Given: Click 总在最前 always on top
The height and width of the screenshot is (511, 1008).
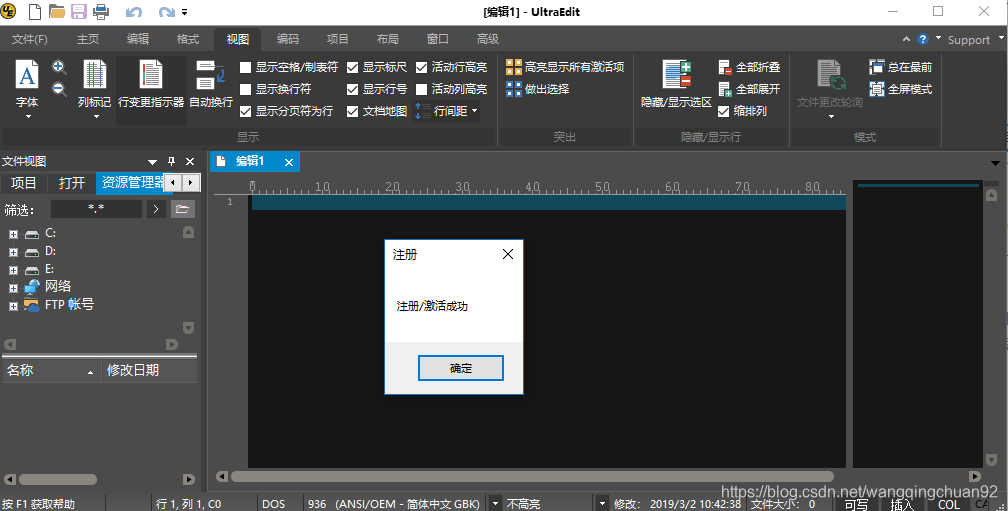Looking at the screenshot, I should click(901, 67).
